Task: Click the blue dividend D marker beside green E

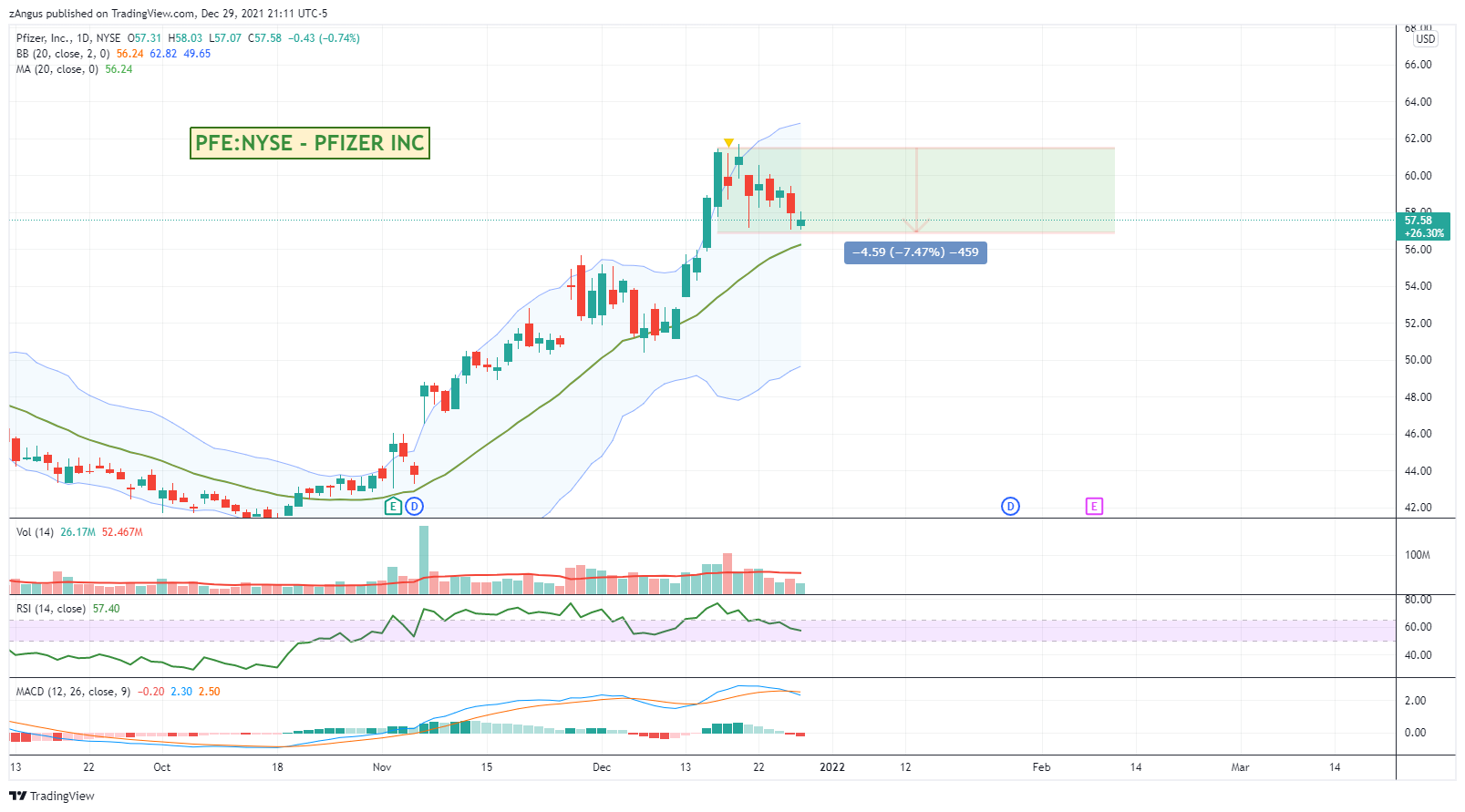Action: 415,507
